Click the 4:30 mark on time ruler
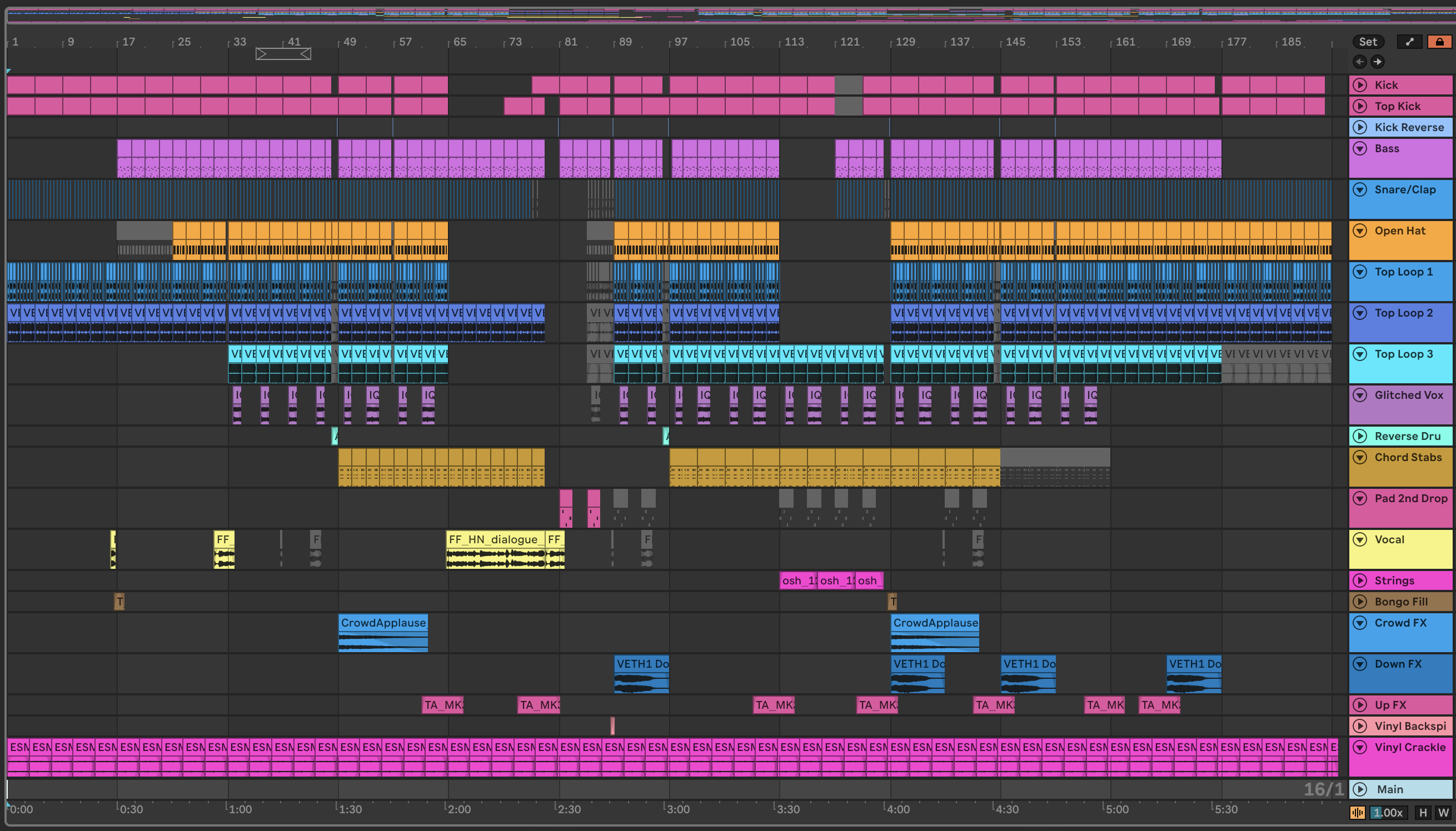This screenshot has height=831, width=1456. [x=1006, y=809]
